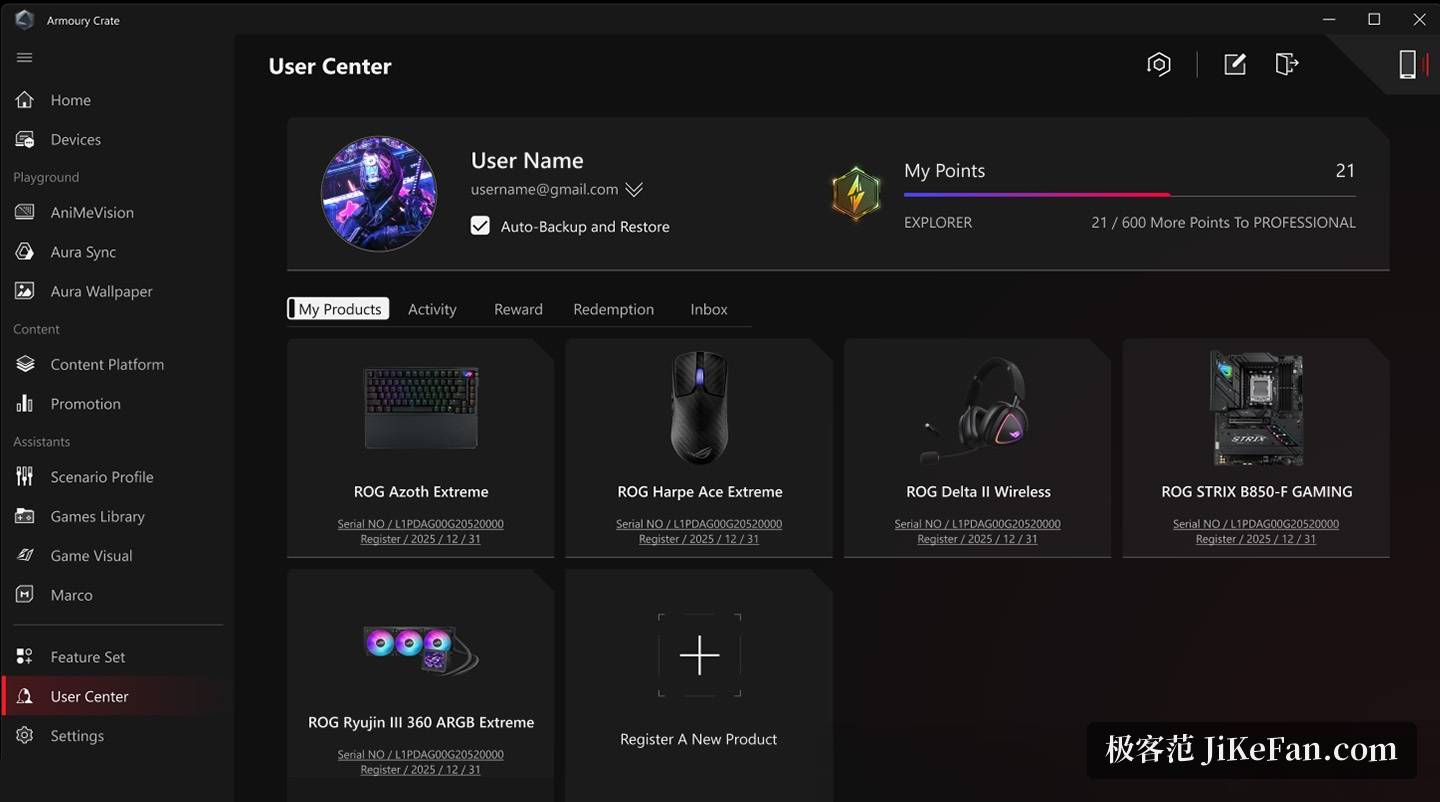Toggle the hamburger navigation menu
The image size is (1440, 802).
pyautogui.click(x=25, y=57)
